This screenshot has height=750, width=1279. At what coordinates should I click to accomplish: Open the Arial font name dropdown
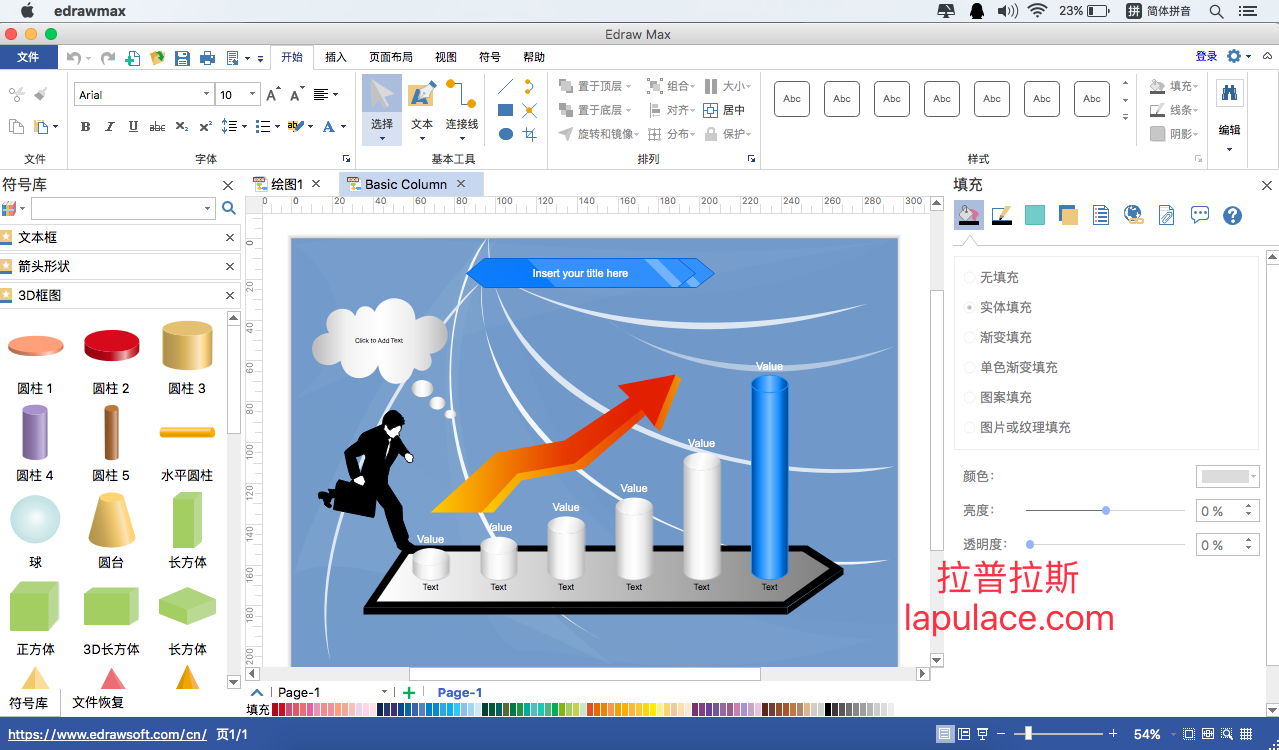[207, 95]
